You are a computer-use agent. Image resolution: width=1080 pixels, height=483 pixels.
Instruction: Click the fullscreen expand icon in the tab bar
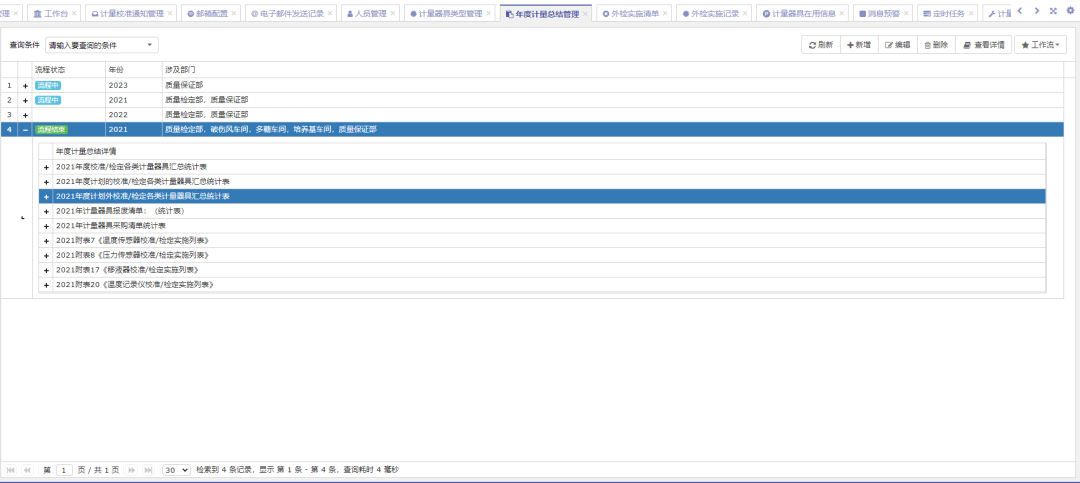click(1054, 10)
